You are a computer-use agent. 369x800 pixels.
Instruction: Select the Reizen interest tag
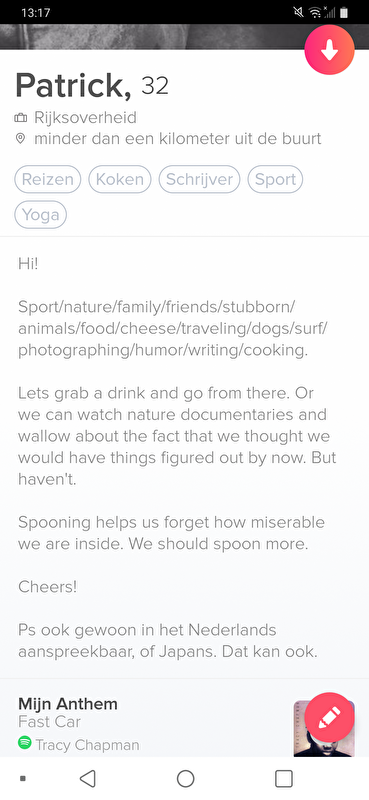point(47,179)
